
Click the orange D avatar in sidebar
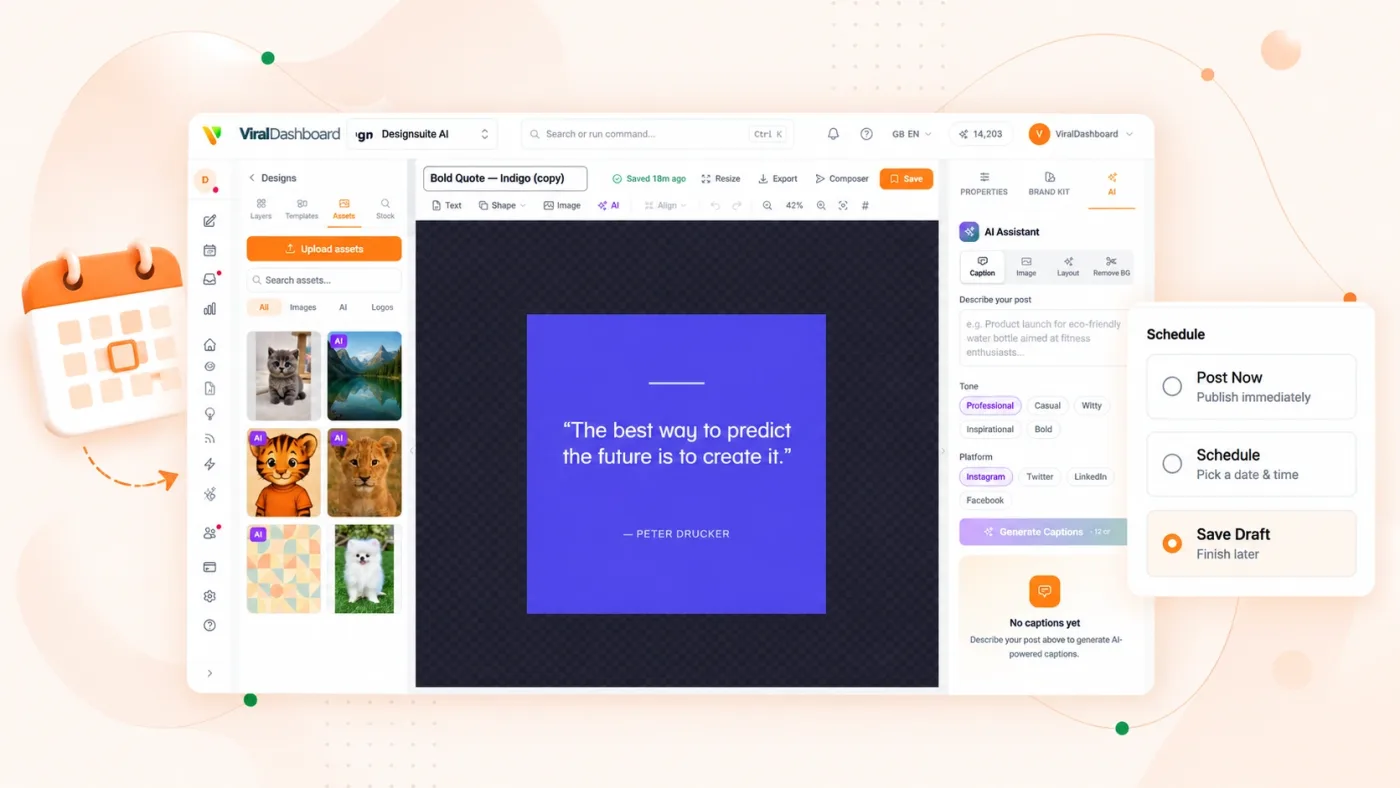(x=205, y=181)
